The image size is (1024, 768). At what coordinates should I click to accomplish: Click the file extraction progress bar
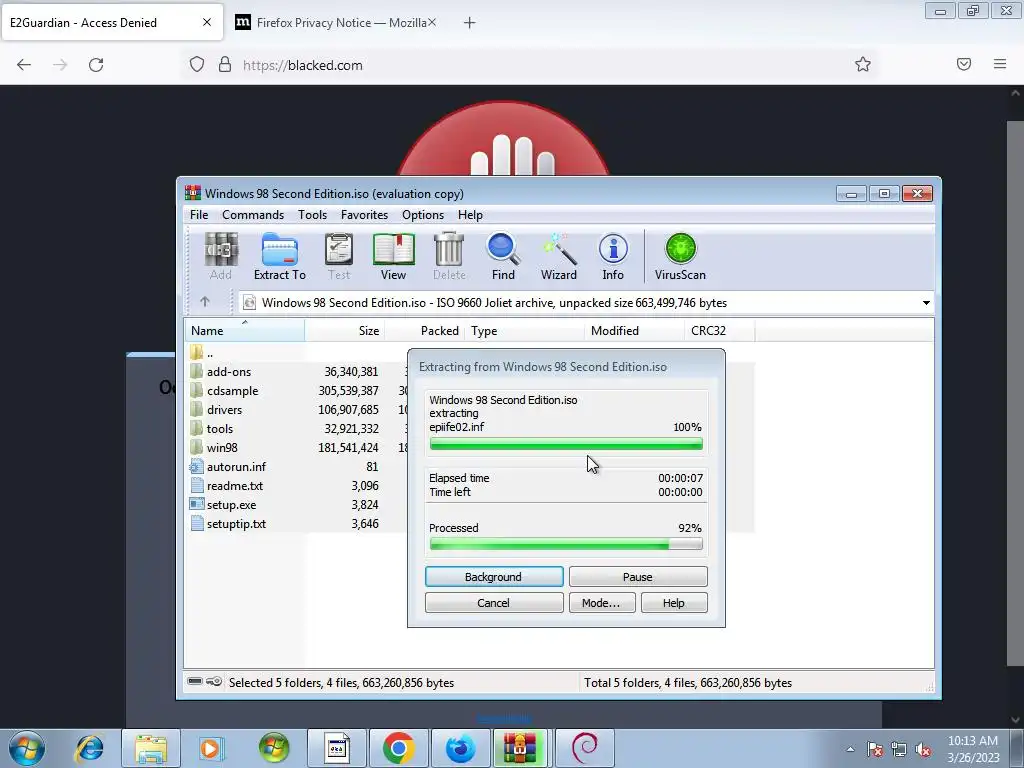[566, 445]
